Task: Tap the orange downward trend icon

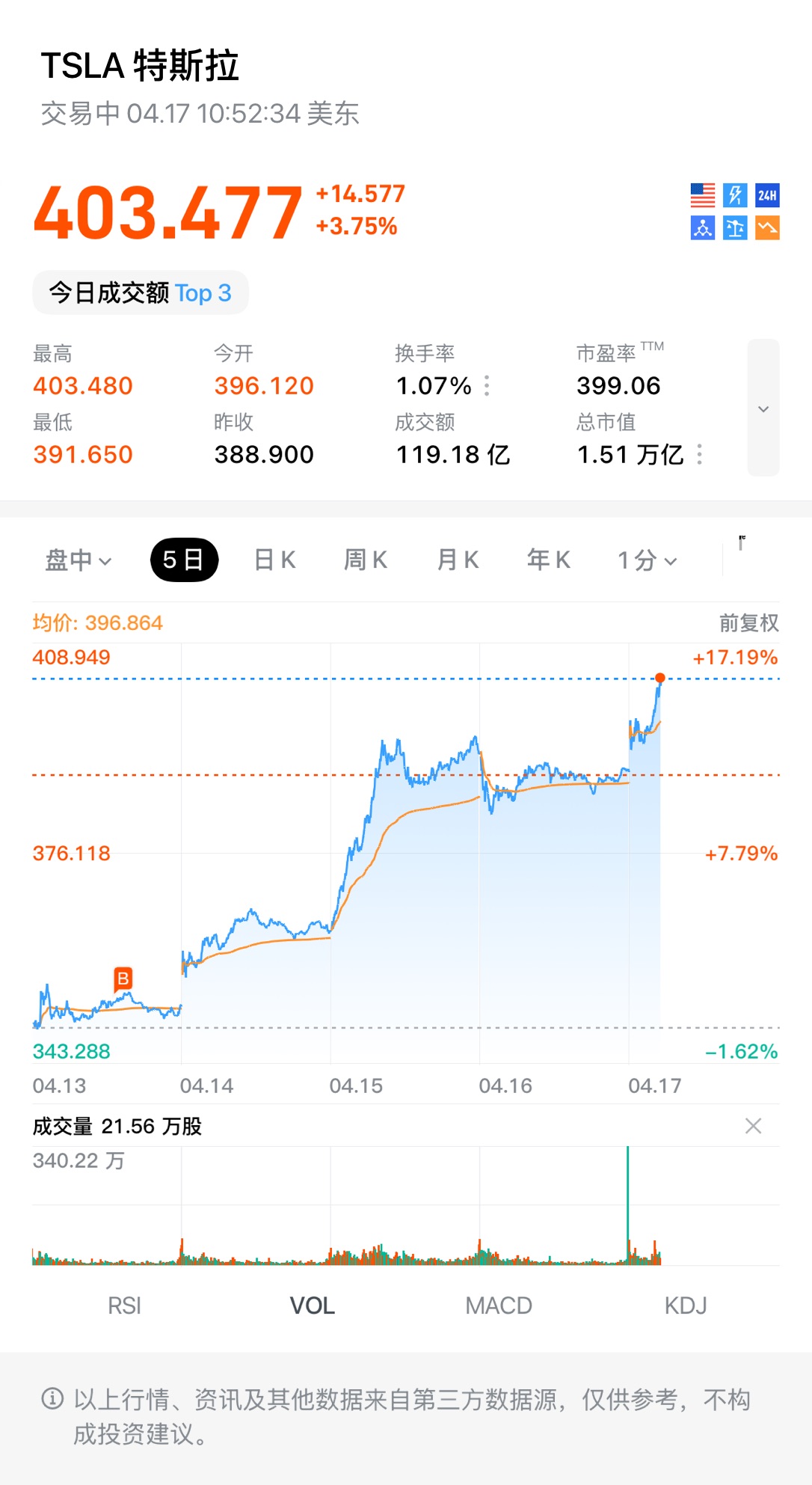Action: click(767, 227)
